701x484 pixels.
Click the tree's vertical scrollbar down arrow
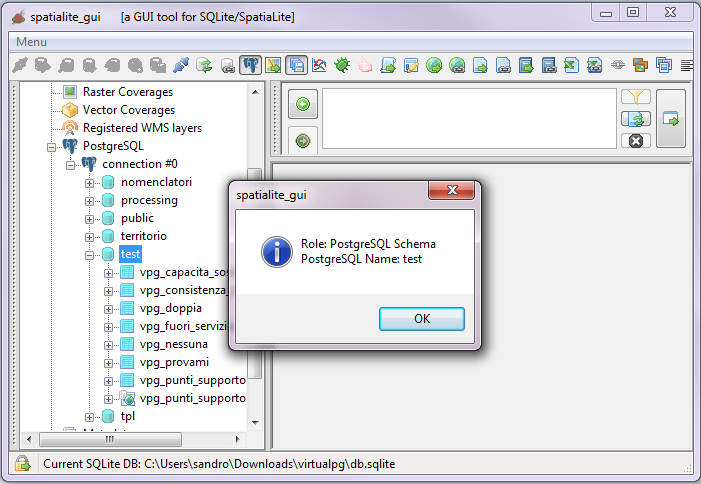[x=255, y=422]
